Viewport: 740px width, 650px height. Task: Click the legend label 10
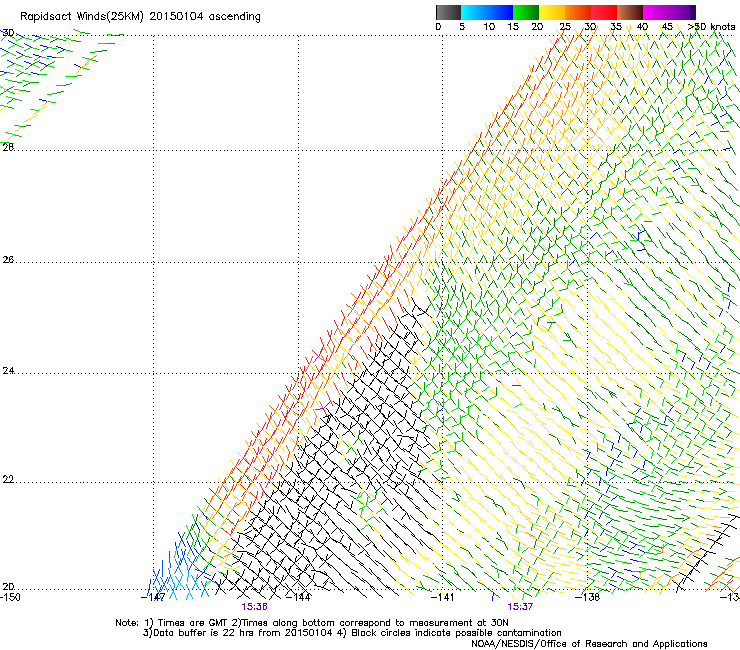coord(489,27)
